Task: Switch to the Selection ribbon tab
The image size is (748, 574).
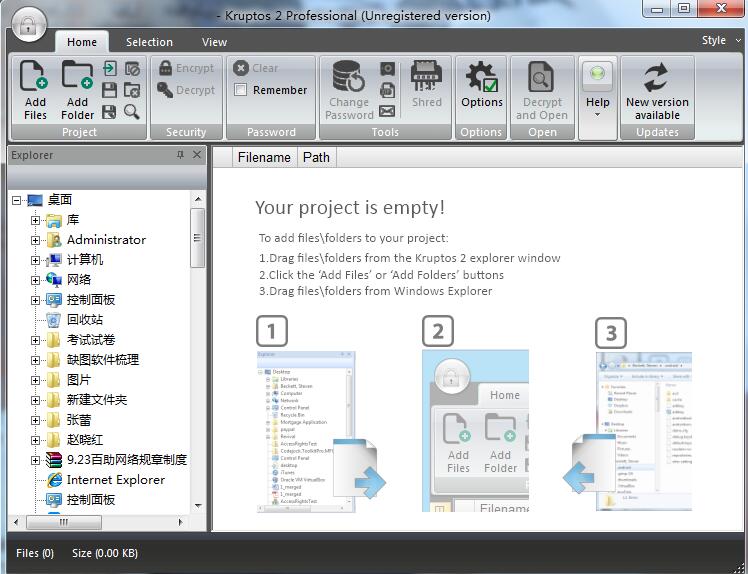Action: (149, 42)
